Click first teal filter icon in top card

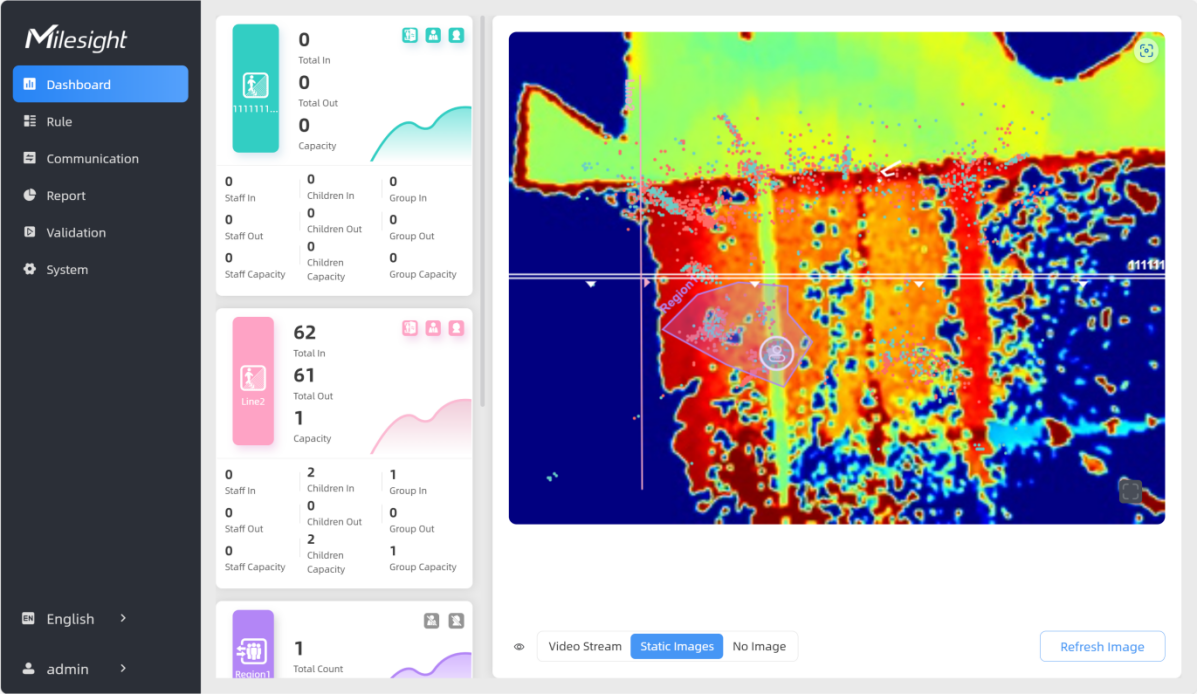(410, 35)
